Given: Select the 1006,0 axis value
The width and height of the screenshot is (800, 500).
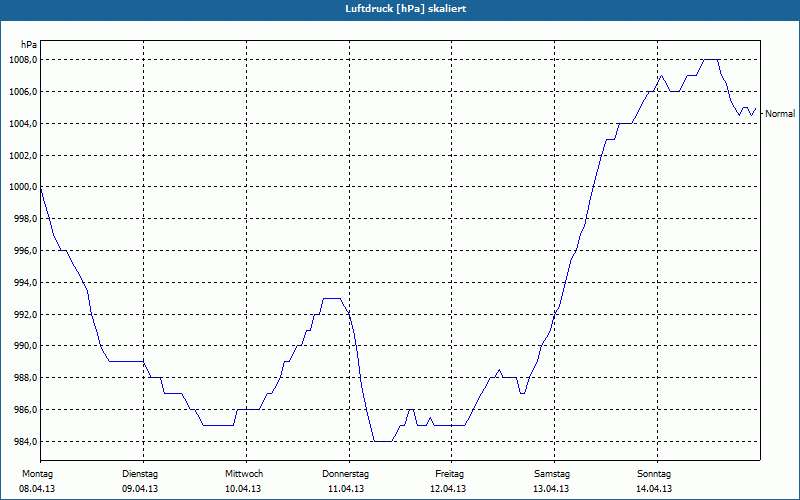Looking at the screenshot, I should pos(23,92).
